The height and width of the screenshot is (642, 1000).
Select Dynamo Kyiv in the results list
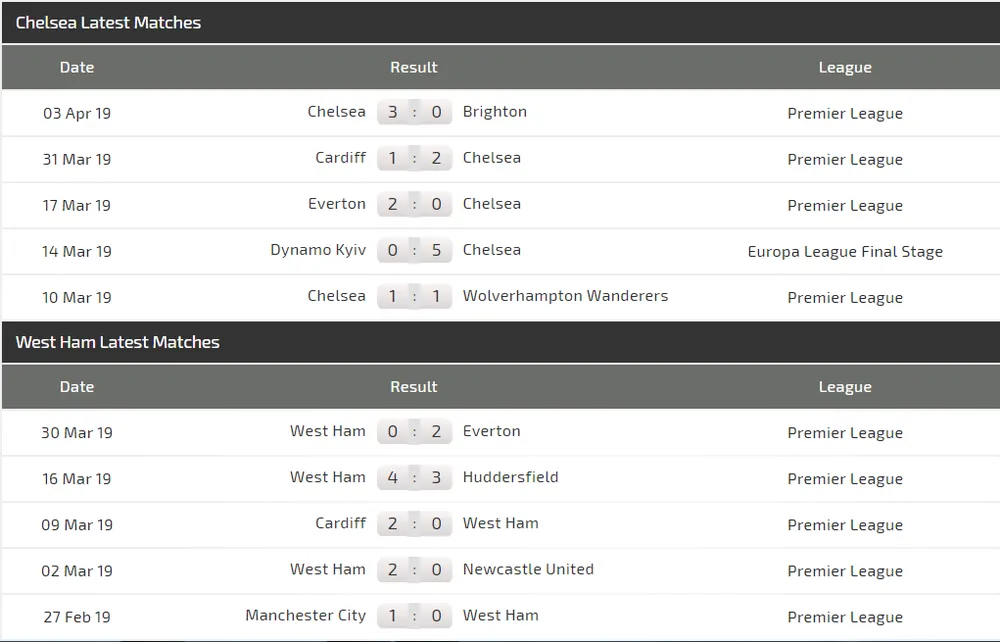click(318, 250)
